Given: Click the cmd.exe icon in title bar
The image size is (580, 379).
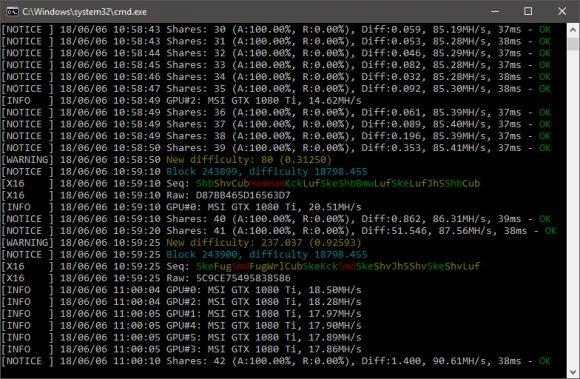Looking at the screenshot, I should click(12, 12).
